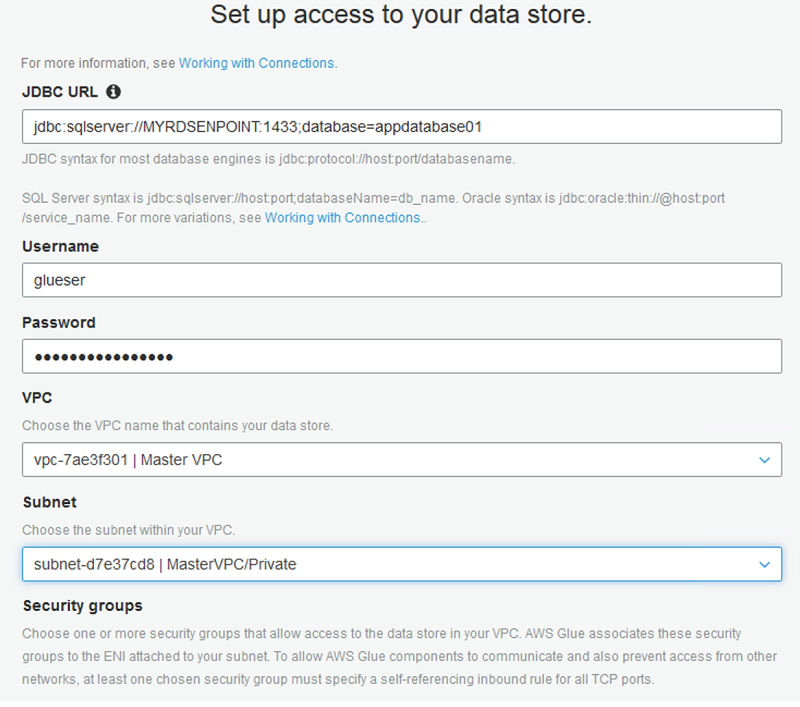Click the 'Choose the VPC name' helper text
Screen dimensions: 800x707
click(x=178, y=426)
